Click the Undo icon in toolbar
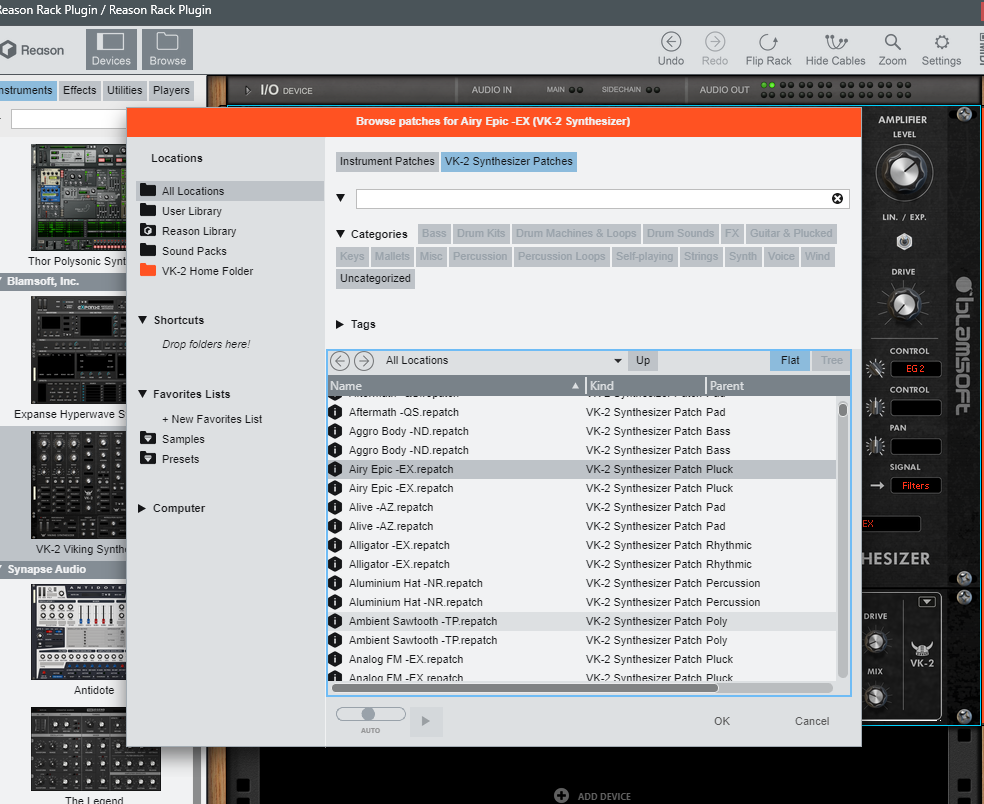Viewport: 984px width, 804px height. [670, 42]
